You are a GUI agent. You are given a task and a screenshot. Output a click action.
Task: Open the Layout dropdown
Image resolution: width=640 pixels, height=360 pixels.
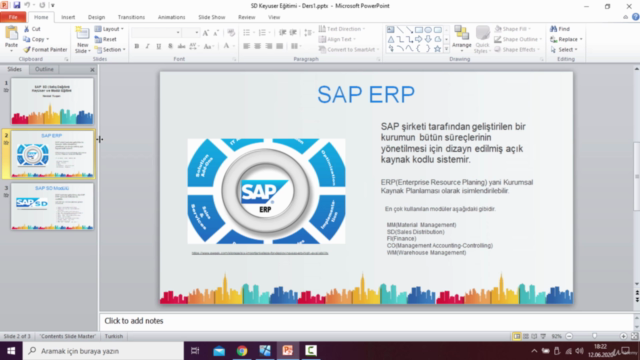(109, 29)
